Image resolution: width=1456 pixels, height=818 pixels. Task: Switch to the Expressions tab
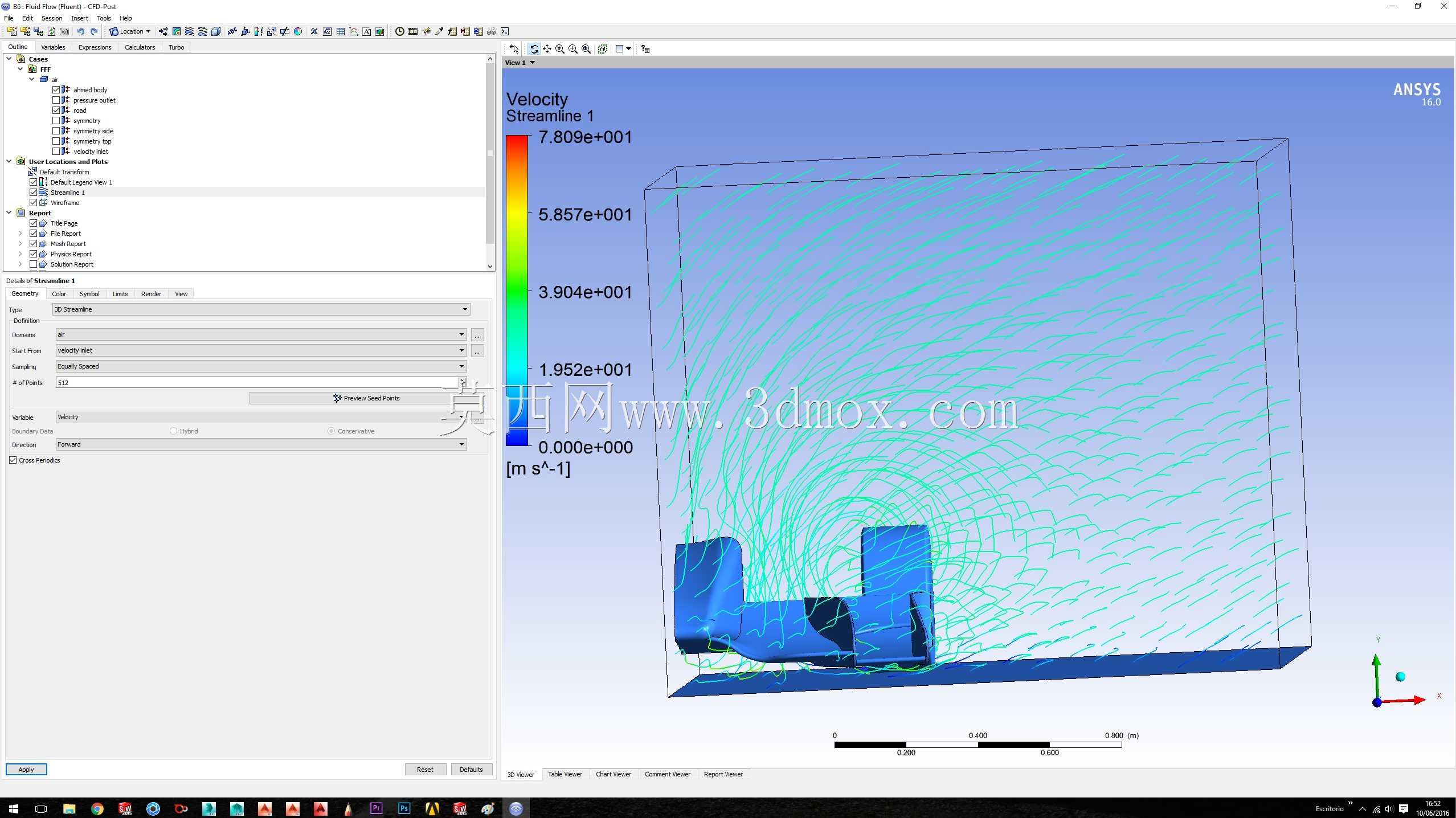point(95,47)
